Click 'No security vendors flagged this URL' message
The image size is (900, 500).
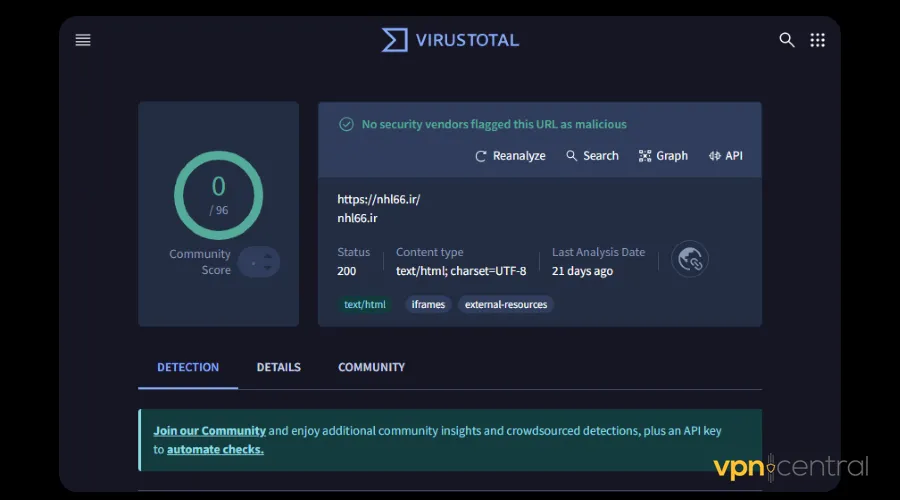click(x=494, y=124)
